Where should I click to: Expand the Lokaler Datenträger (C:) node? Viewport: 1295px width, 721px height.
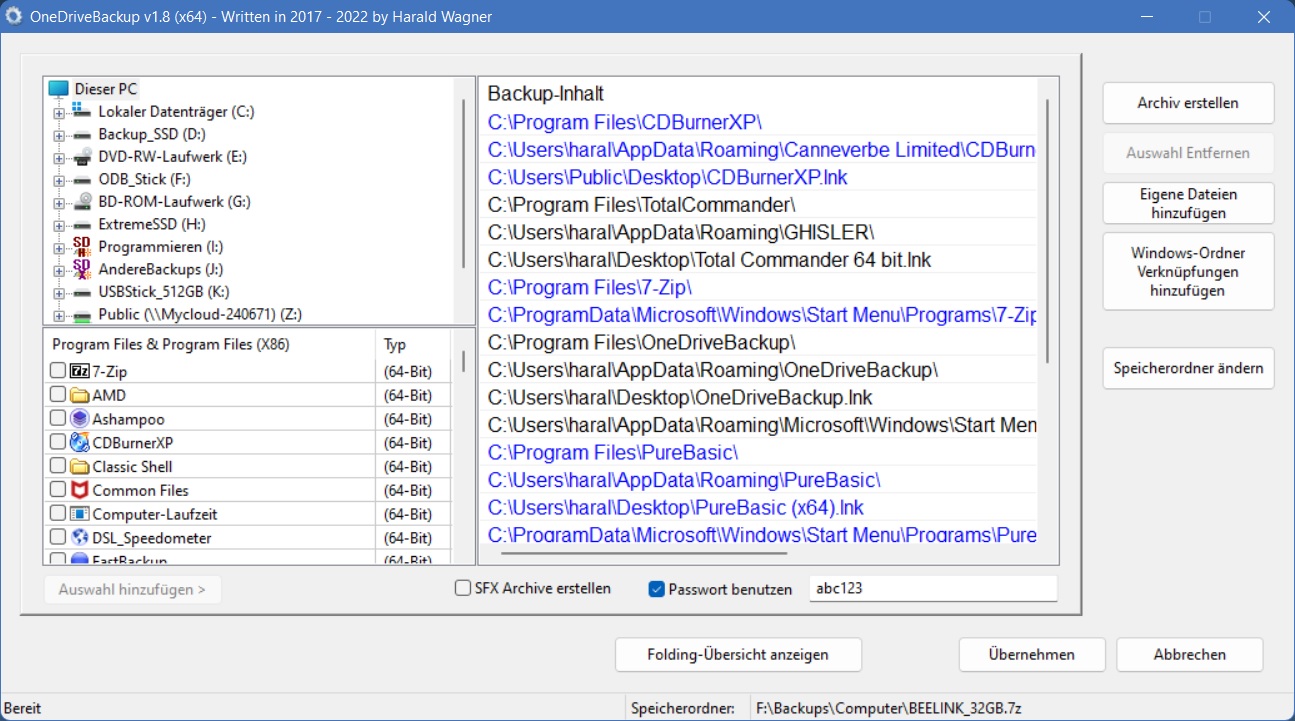coord(59,112)
